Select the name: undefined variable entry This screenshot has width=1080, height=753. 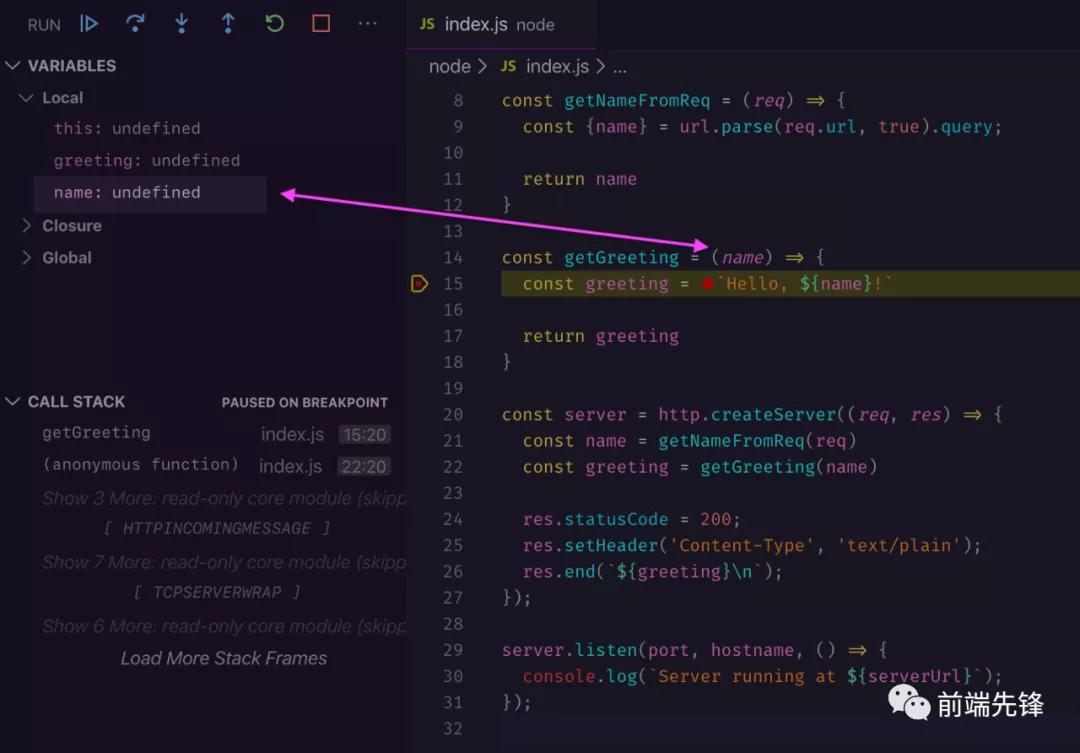[126, 192]
